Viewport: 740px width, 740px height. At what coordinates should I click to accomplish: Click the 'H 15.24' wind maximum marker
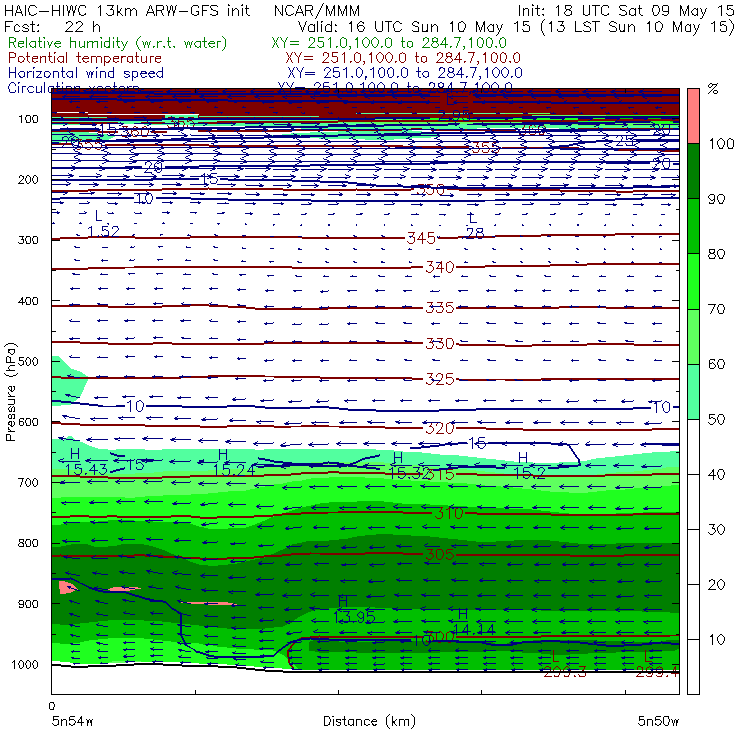tap(234, 462)
